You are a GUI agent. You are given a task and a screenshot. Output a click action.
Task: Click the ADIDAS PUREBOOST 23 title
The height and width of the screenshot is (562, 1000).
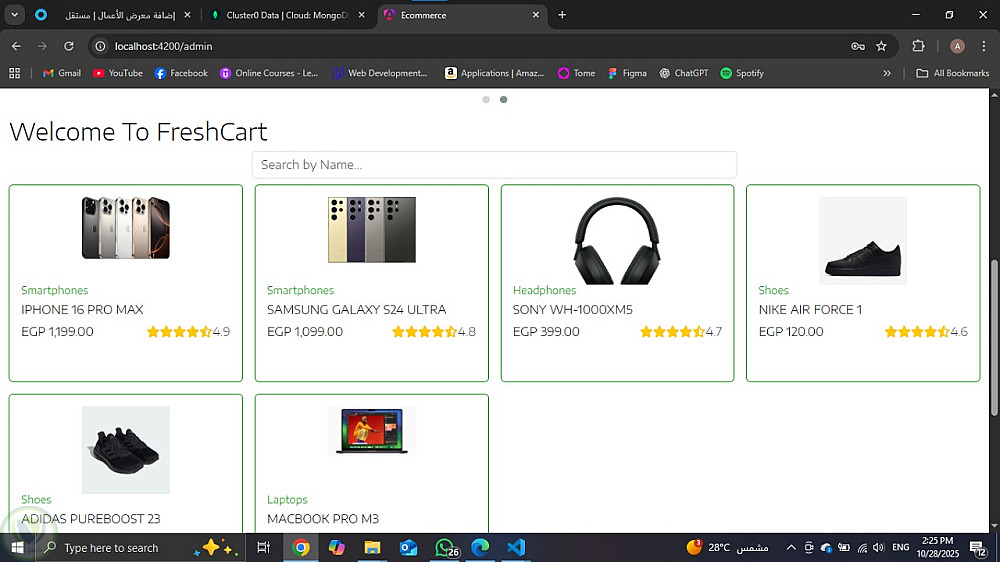(91, 519)
